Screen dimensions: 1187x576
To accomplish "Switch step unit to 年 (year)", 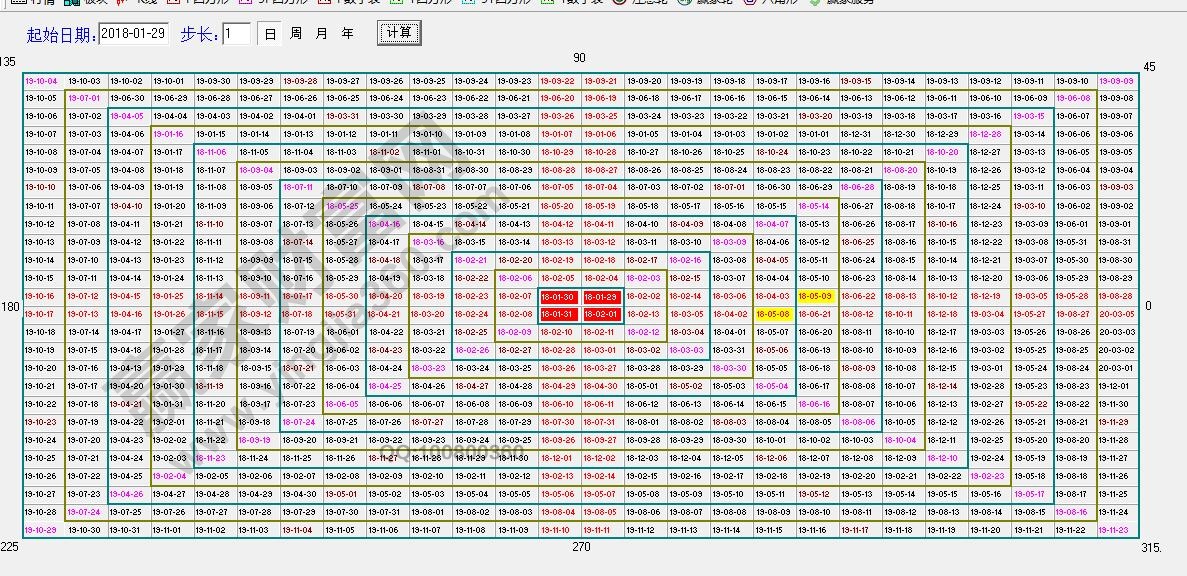I will pyautogui.click(x=347, y=34).
